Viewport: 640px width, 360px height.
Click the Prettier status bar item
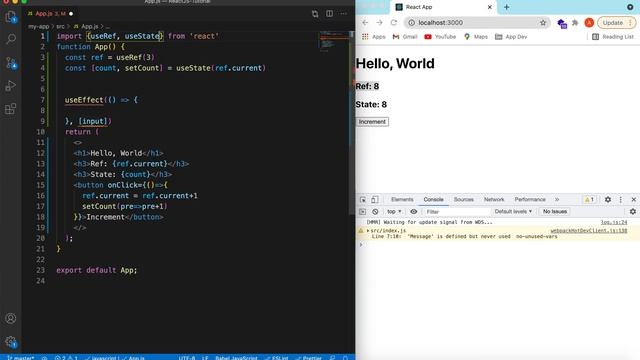pyautogui.click(x=309, y=358)
